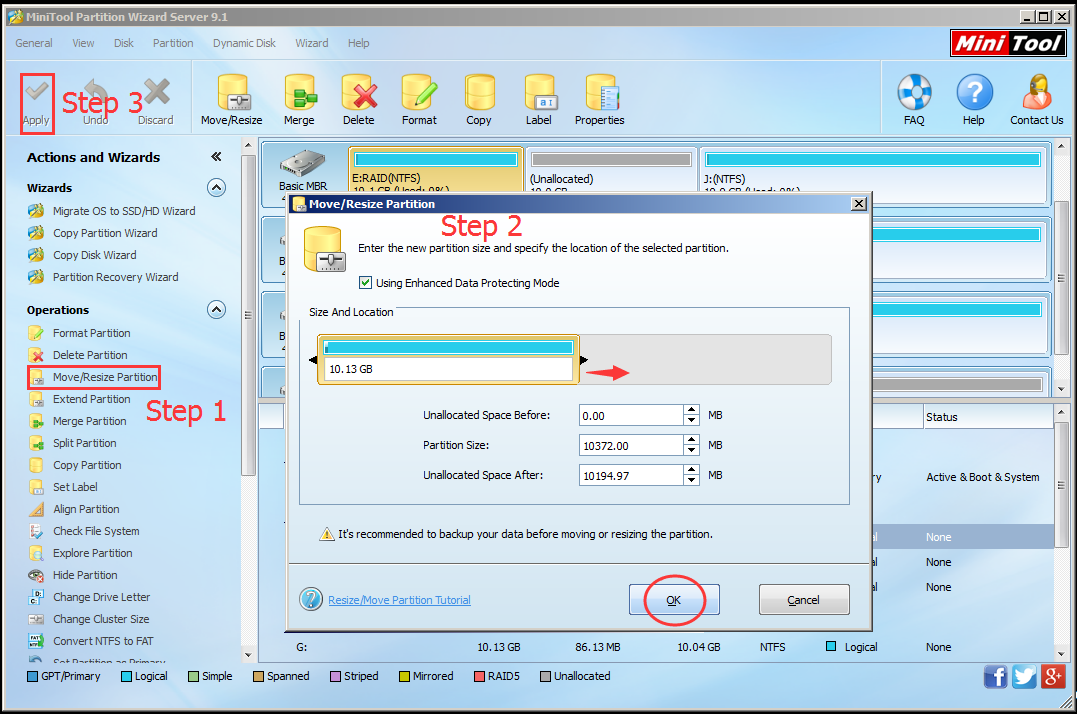The height and width of the screenshot is (714, 1077).
Task: Open the Label toolbar tool
Action: coord(539,93)
